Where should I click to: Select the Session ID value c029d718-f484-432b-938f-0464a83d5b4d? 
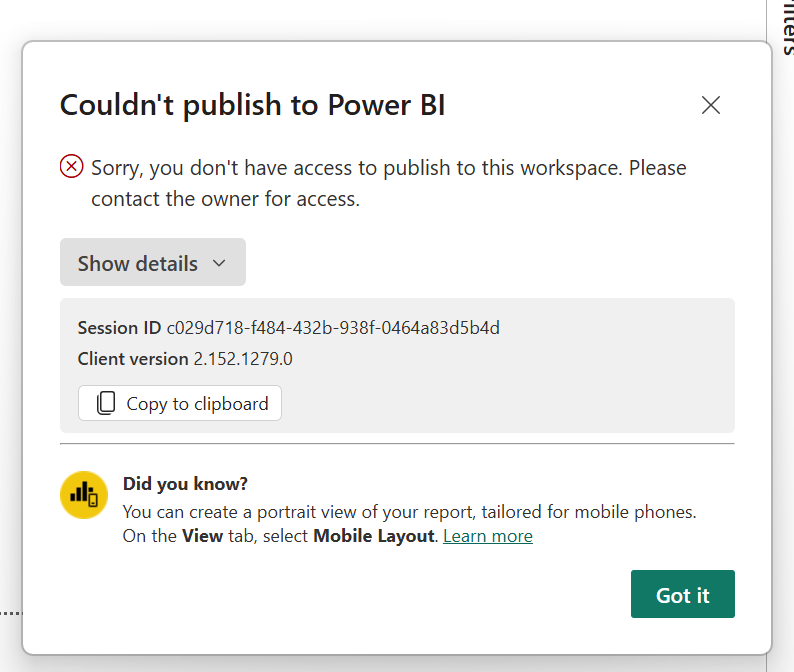click(333, 328)
